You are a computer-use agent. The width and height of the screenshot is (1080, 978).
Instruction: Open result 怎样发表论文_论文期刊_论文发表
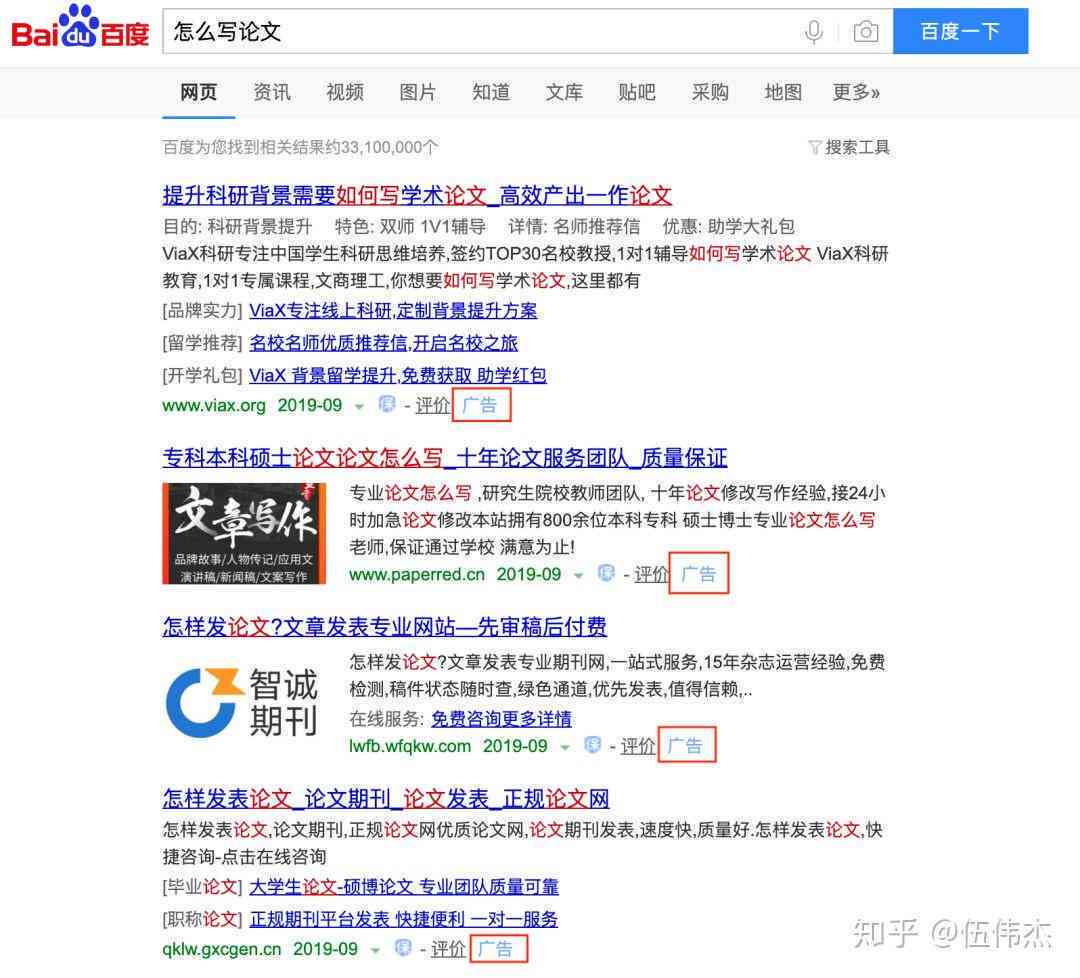[x=386, y=799]
